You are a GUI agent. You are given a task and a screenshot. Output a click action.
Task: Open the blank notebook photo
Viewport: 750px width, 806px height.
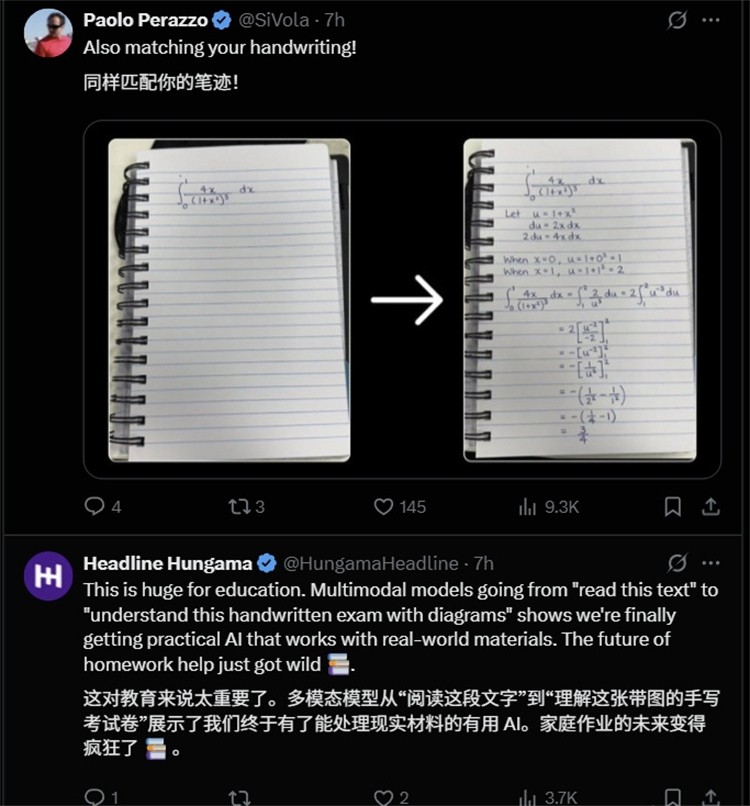[229, 300]
